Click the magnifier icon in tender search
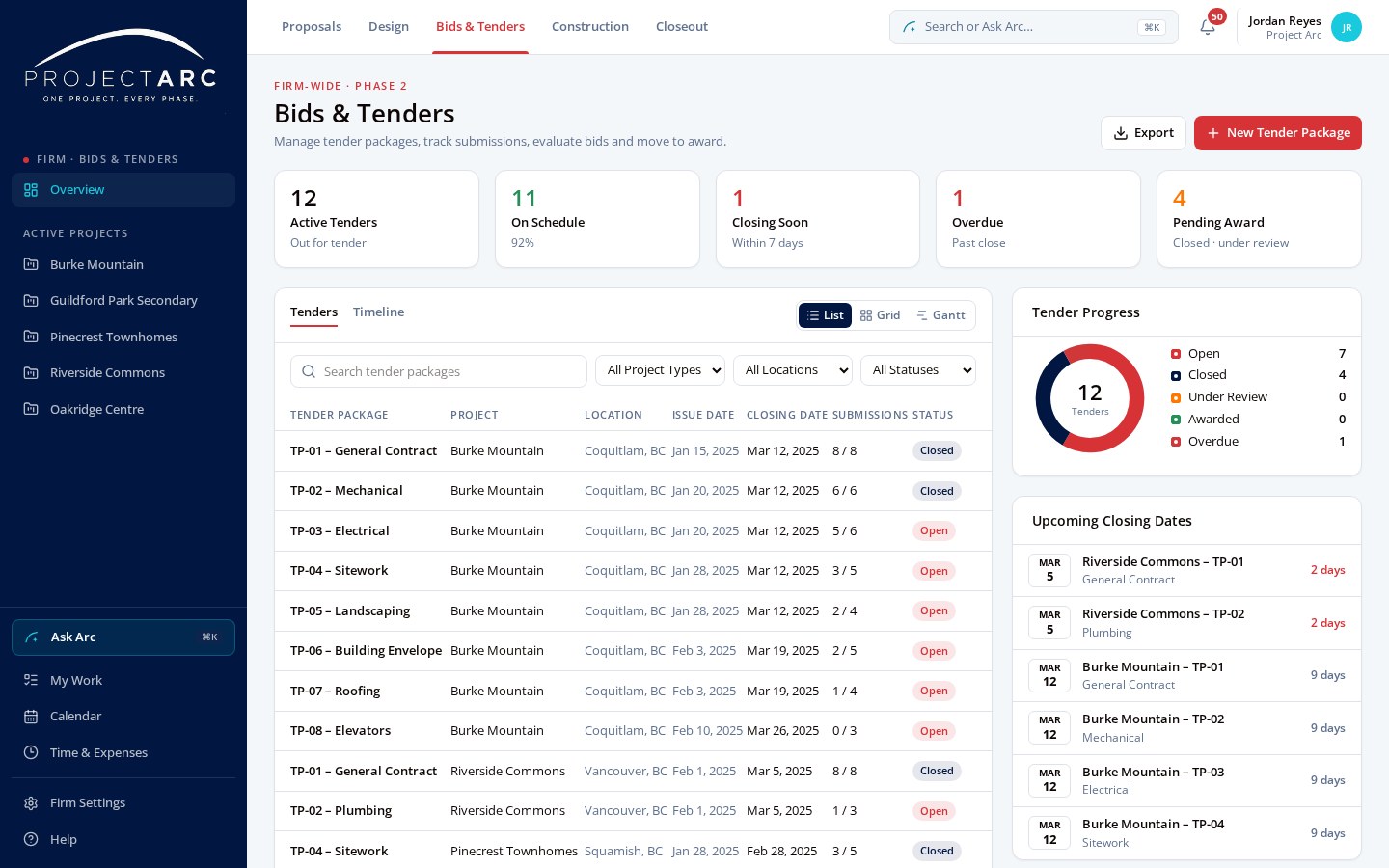 point(309,371)
